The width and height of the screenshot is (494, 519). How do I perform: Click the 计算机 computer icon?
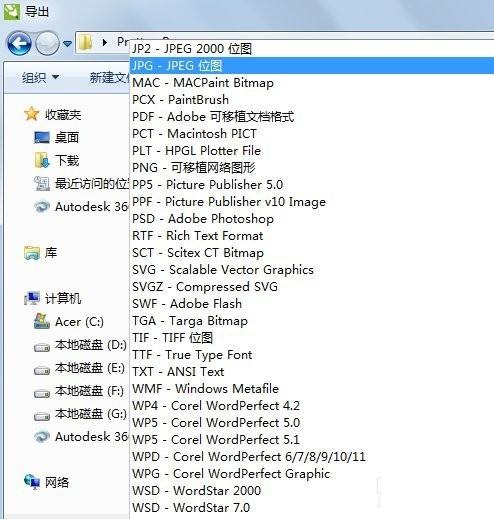pyautogui.click(x=32, y=298)
